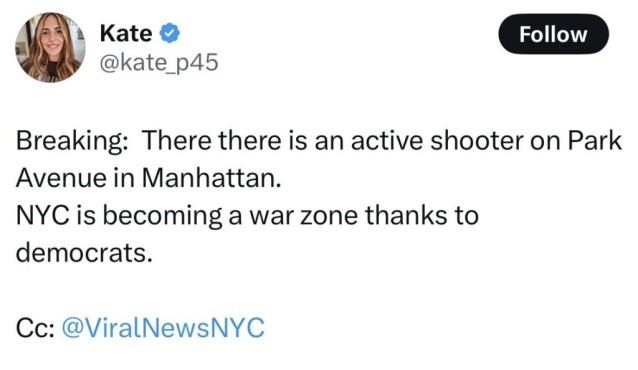Click the Cc: label before the mention
Screen dimensions: 638x370
point(36,328)
